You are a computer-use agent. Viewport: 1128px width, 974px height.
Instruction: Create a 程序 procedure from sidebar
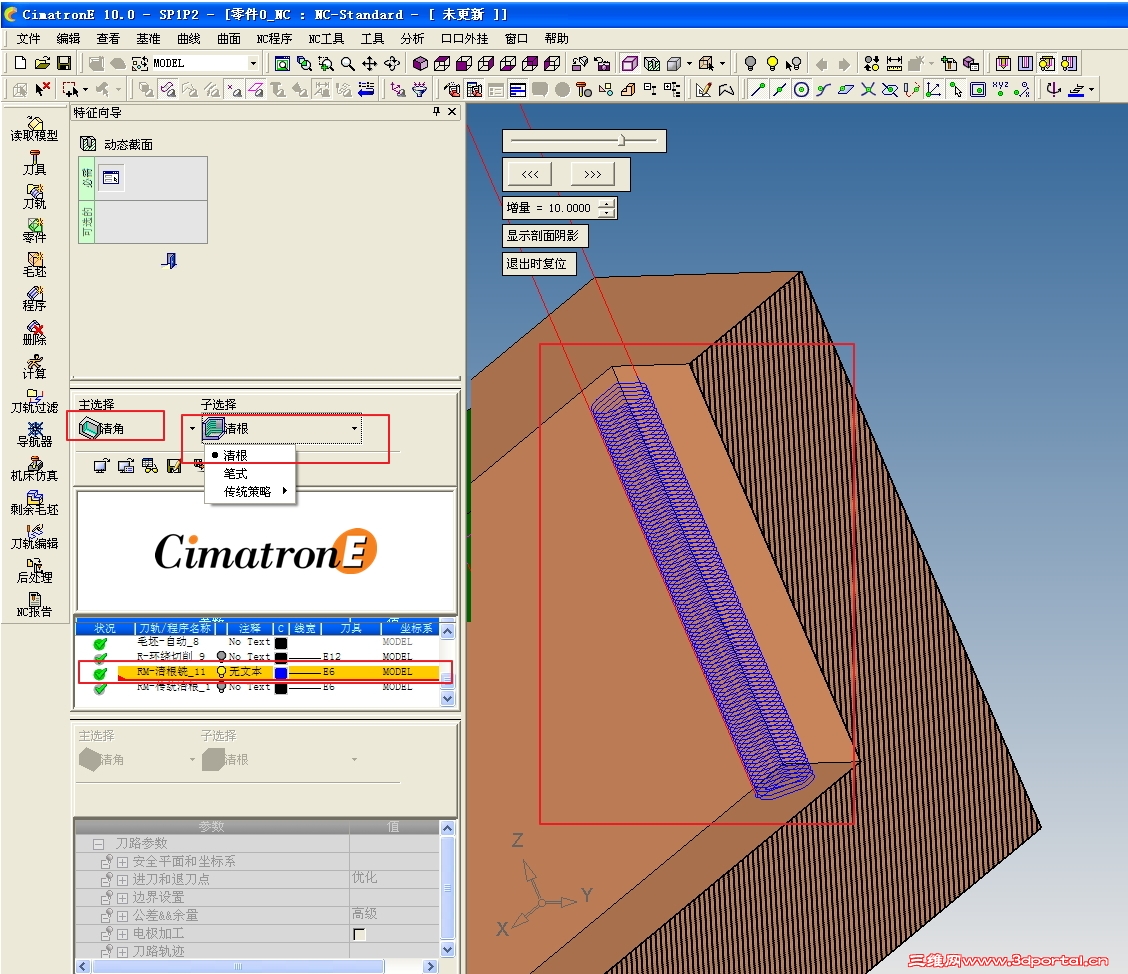click(34, 298)
